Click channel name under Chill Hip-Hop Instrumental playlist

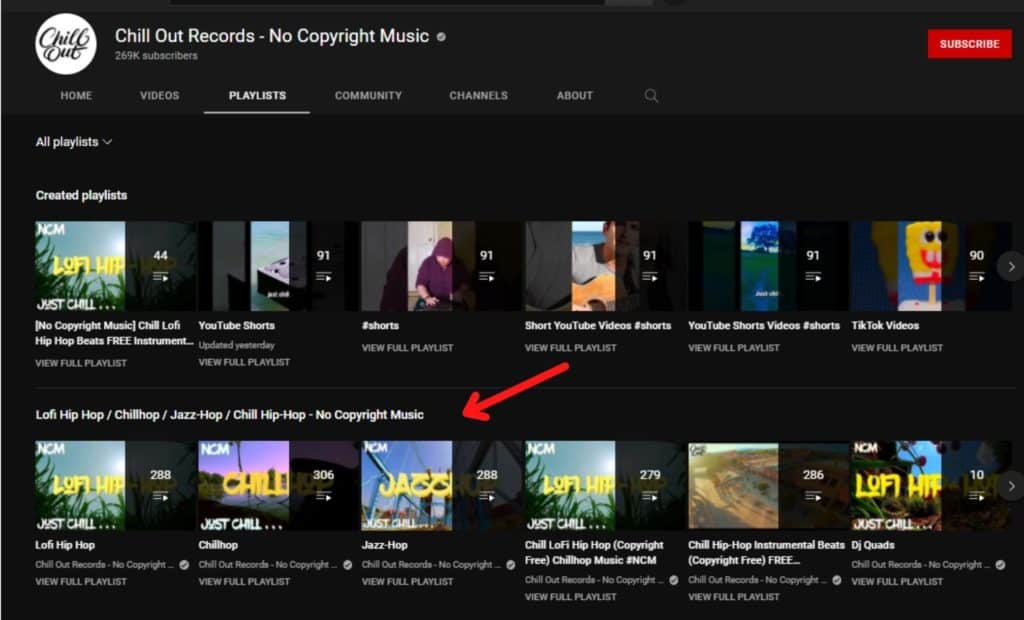coord(758,580)
